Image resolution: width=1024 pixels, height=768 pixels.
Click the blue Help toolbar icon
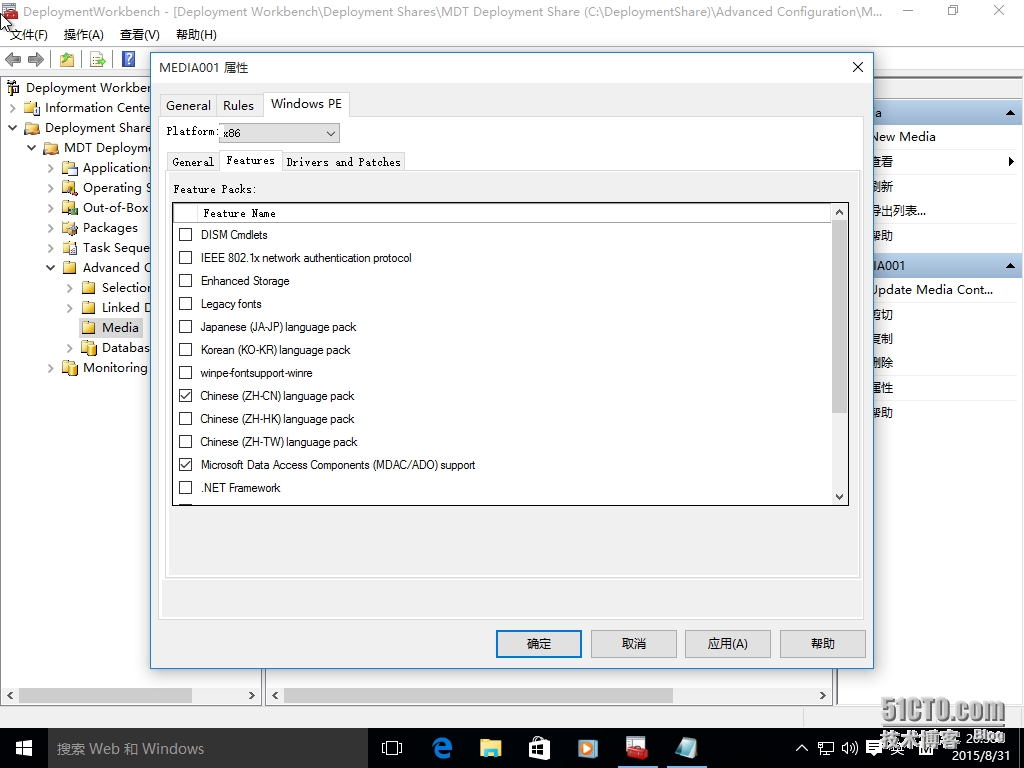pos(129,59)
